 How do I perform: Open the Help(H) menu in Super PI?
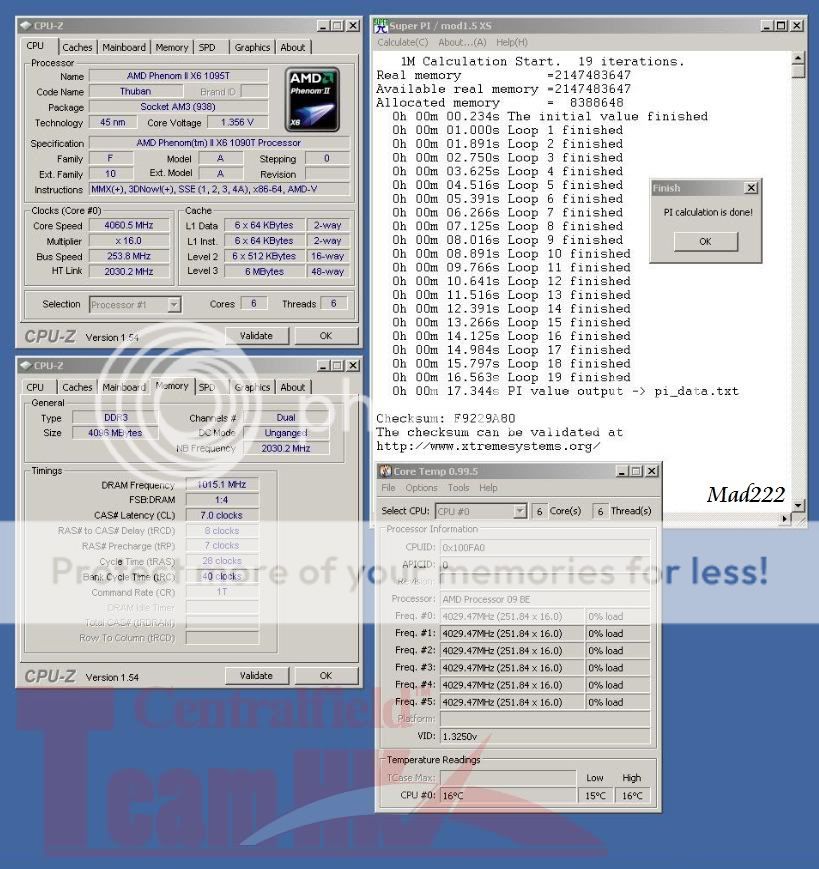511,42
